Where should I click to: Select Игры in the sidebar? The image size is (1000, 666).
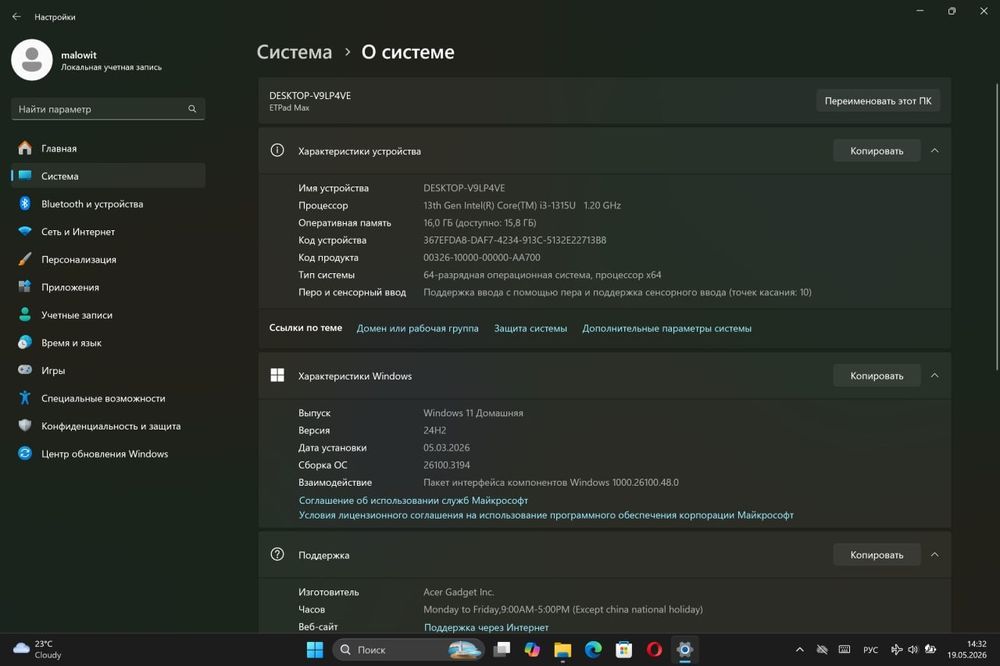[108, 370]
